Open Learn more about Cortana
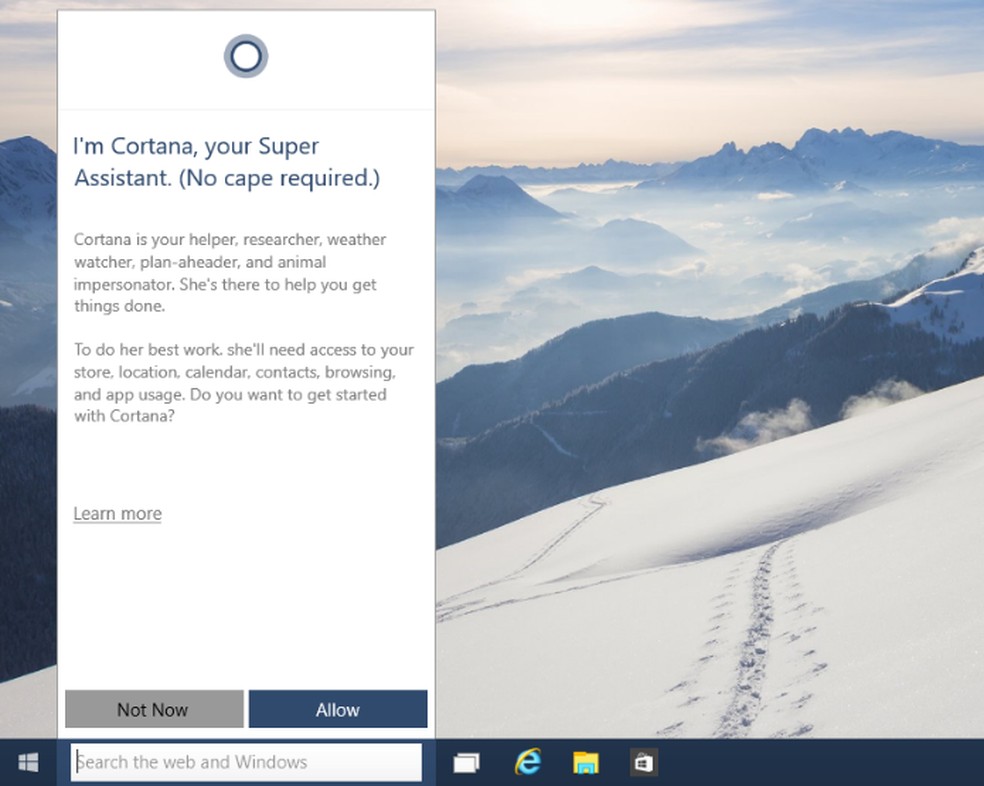This screenshot has height=786, width=984. click(117, 513)
